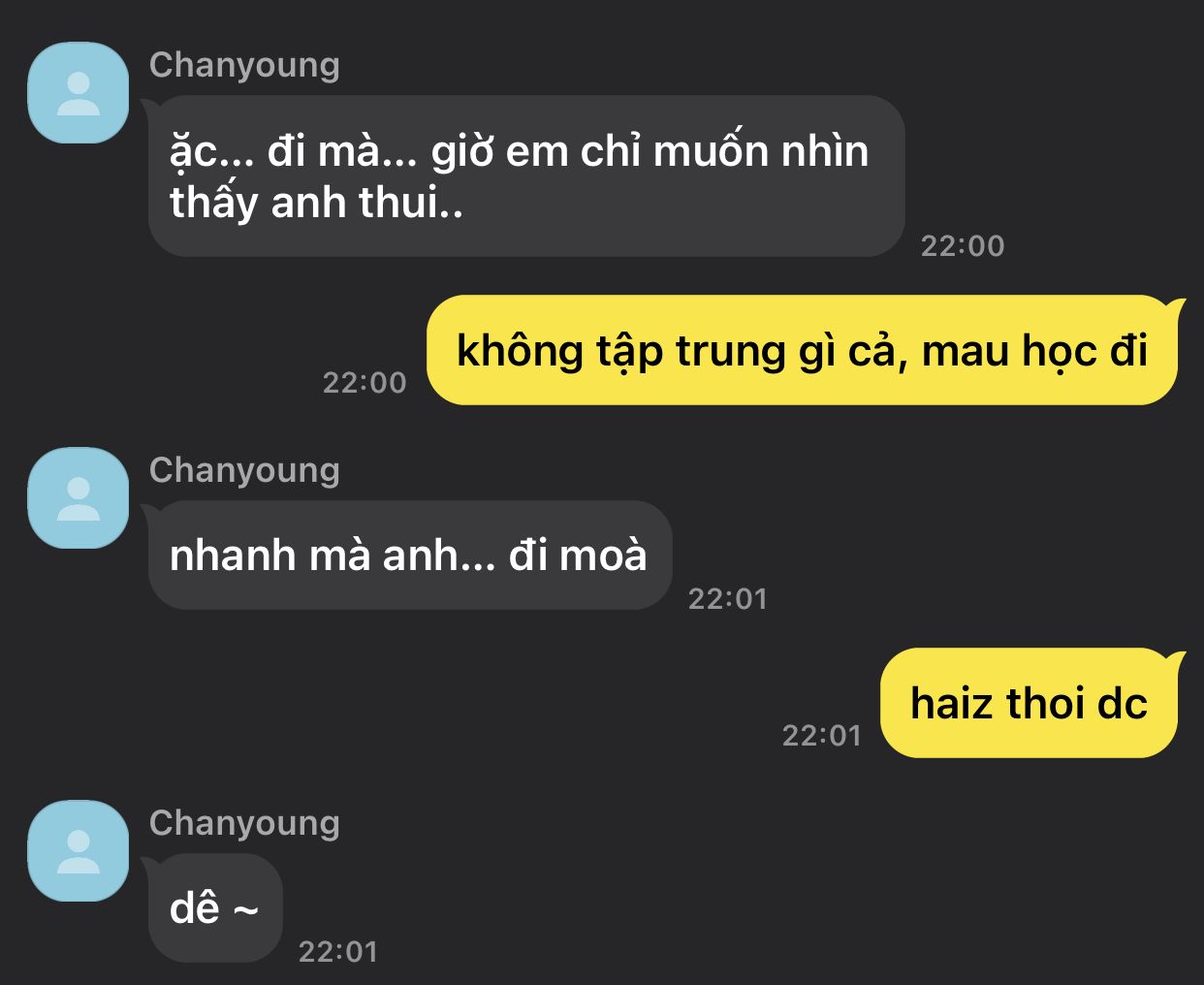
Task: Open Chanyoung's avatar beside the first message
Action: tap(79, 93)
